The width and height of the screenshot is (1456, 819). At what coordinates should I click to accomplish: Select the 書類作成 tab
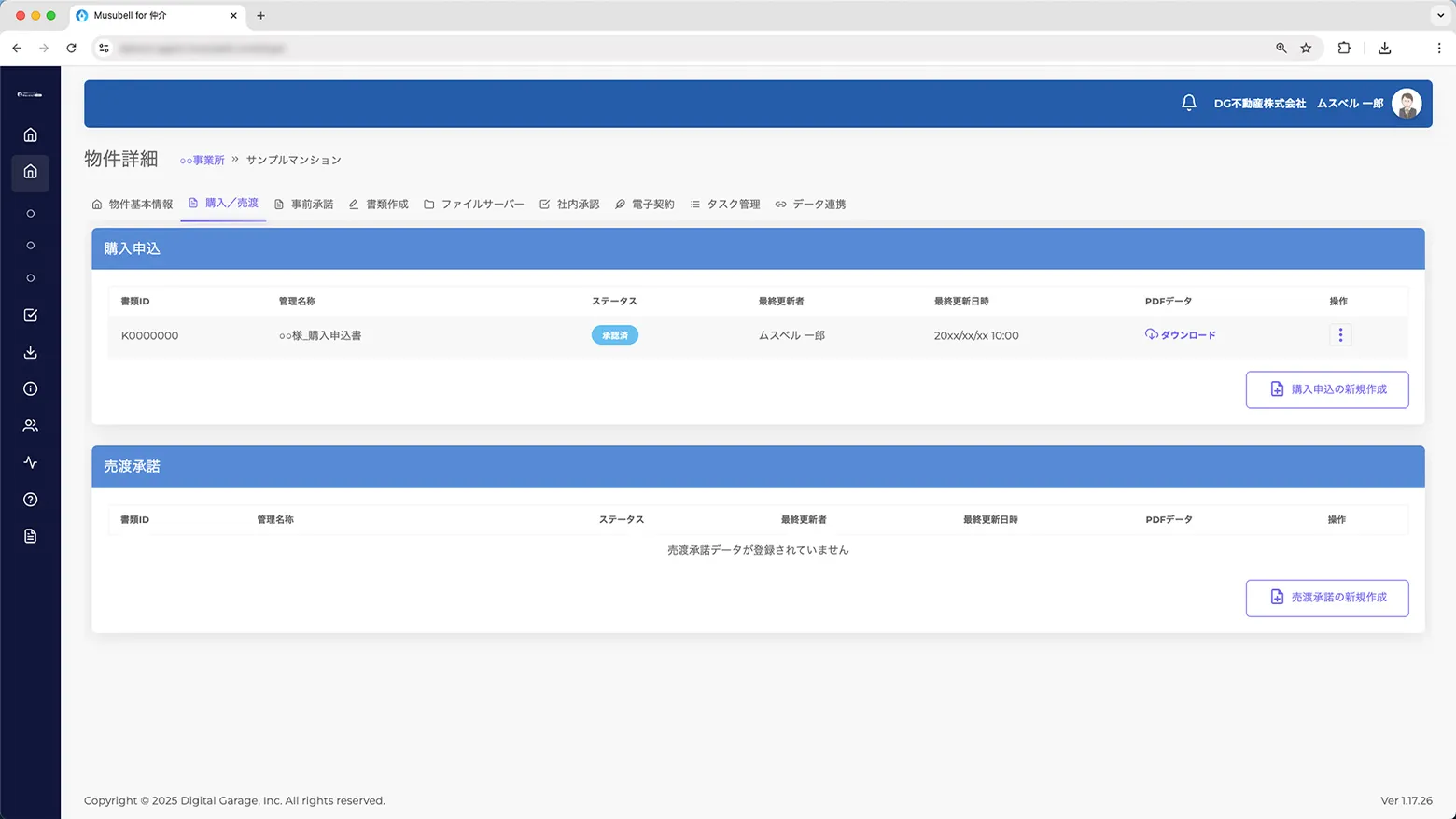coord(379,205)
